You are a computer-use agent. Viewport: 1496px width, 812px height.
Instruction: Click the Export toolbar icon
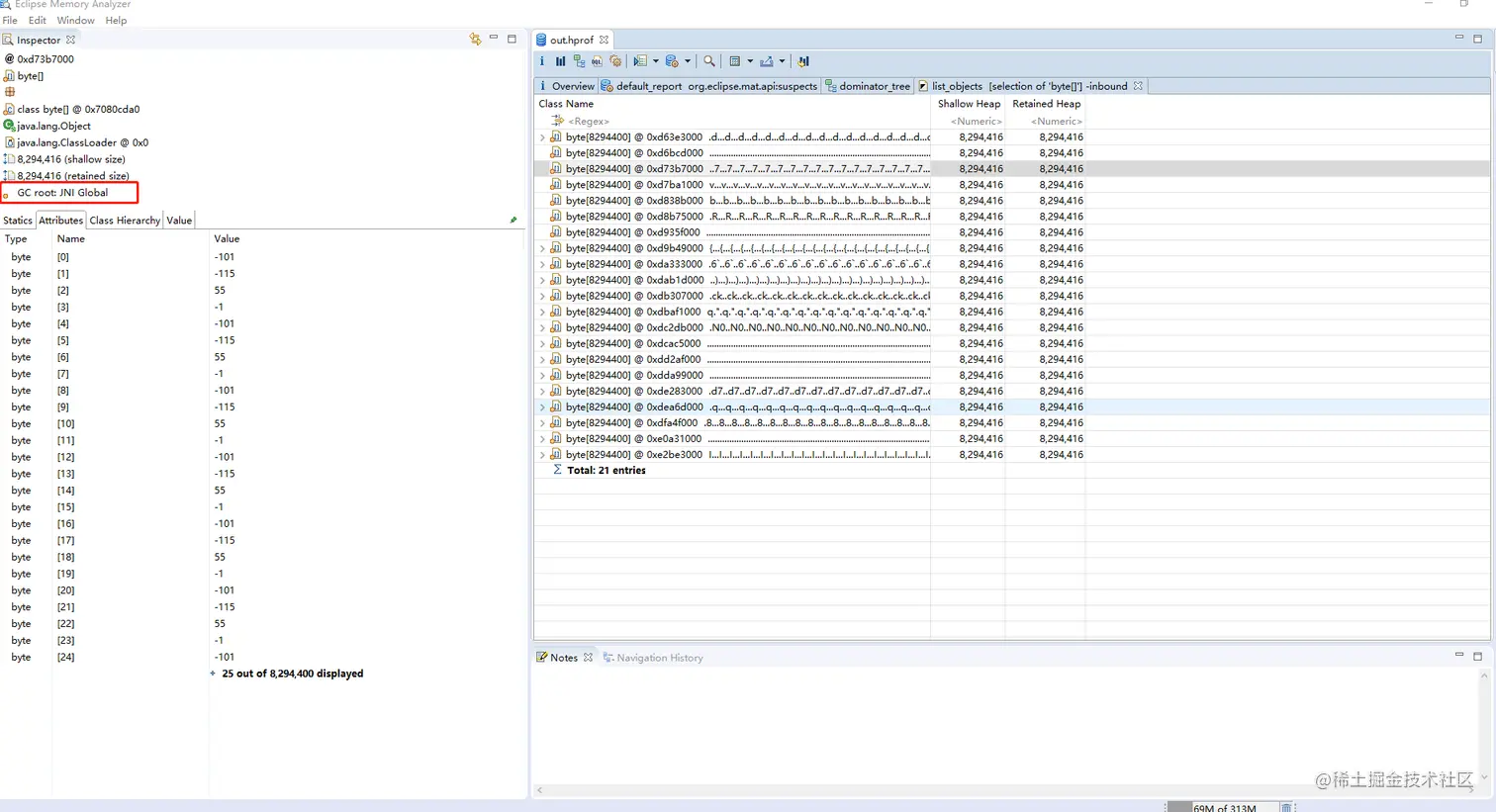[766, 61]
